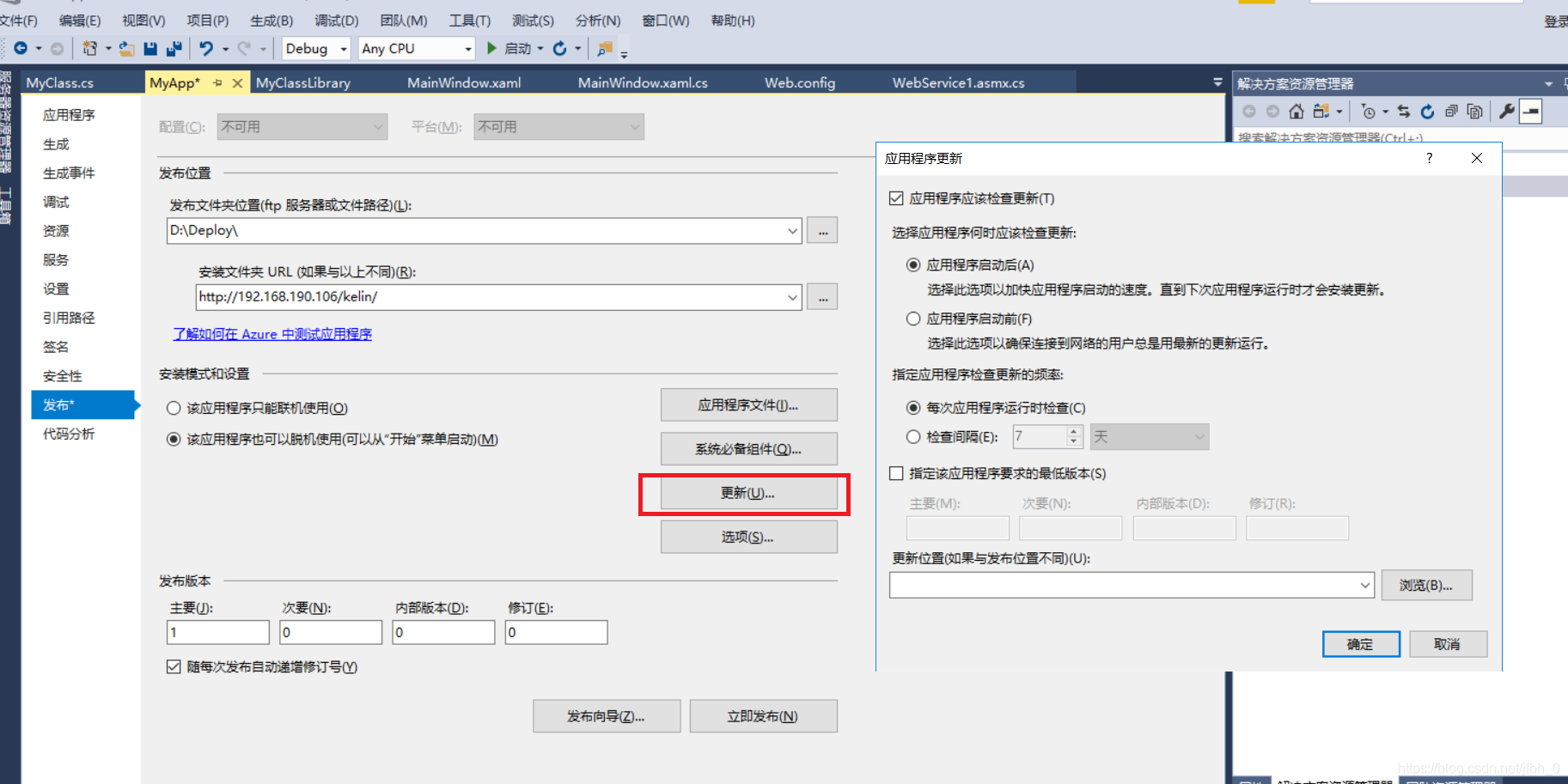Screen dimensions: 1568x784
Task: Click the 立即发布(N) button
Action: pos(763,716)
